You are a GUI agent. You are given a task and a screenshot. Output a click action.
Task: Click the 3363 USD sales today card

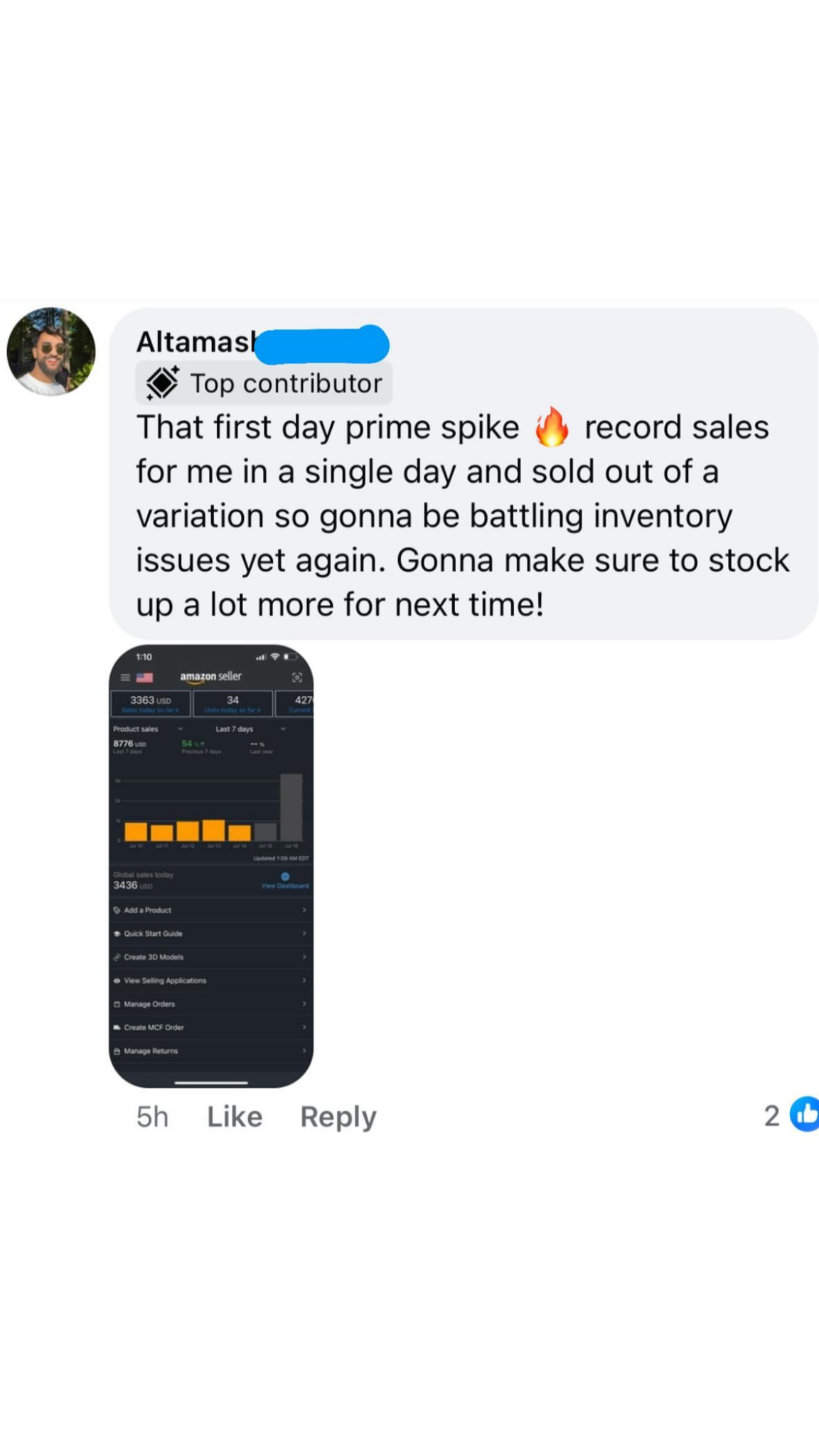pos(151,703)
